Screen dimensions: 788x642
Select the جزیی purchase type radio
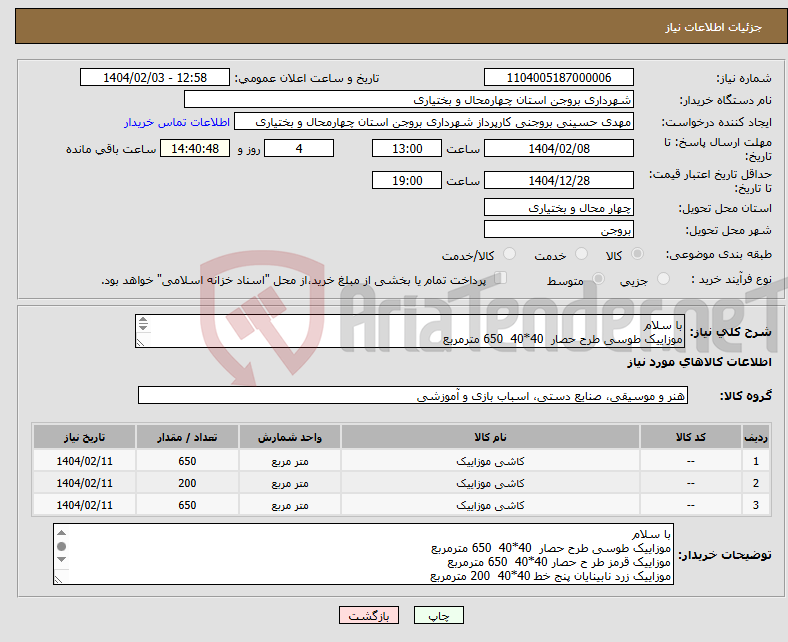663,279
